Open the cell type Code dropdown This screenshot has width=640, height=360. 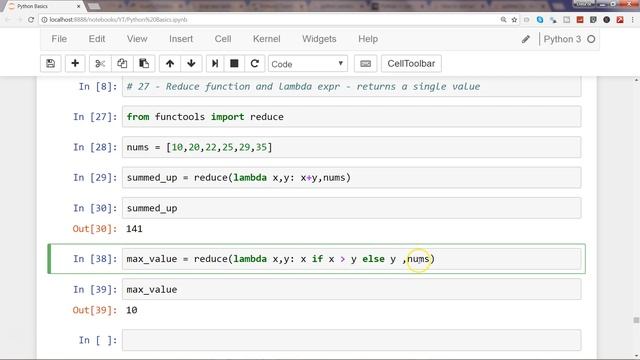[x=308, y=64]
